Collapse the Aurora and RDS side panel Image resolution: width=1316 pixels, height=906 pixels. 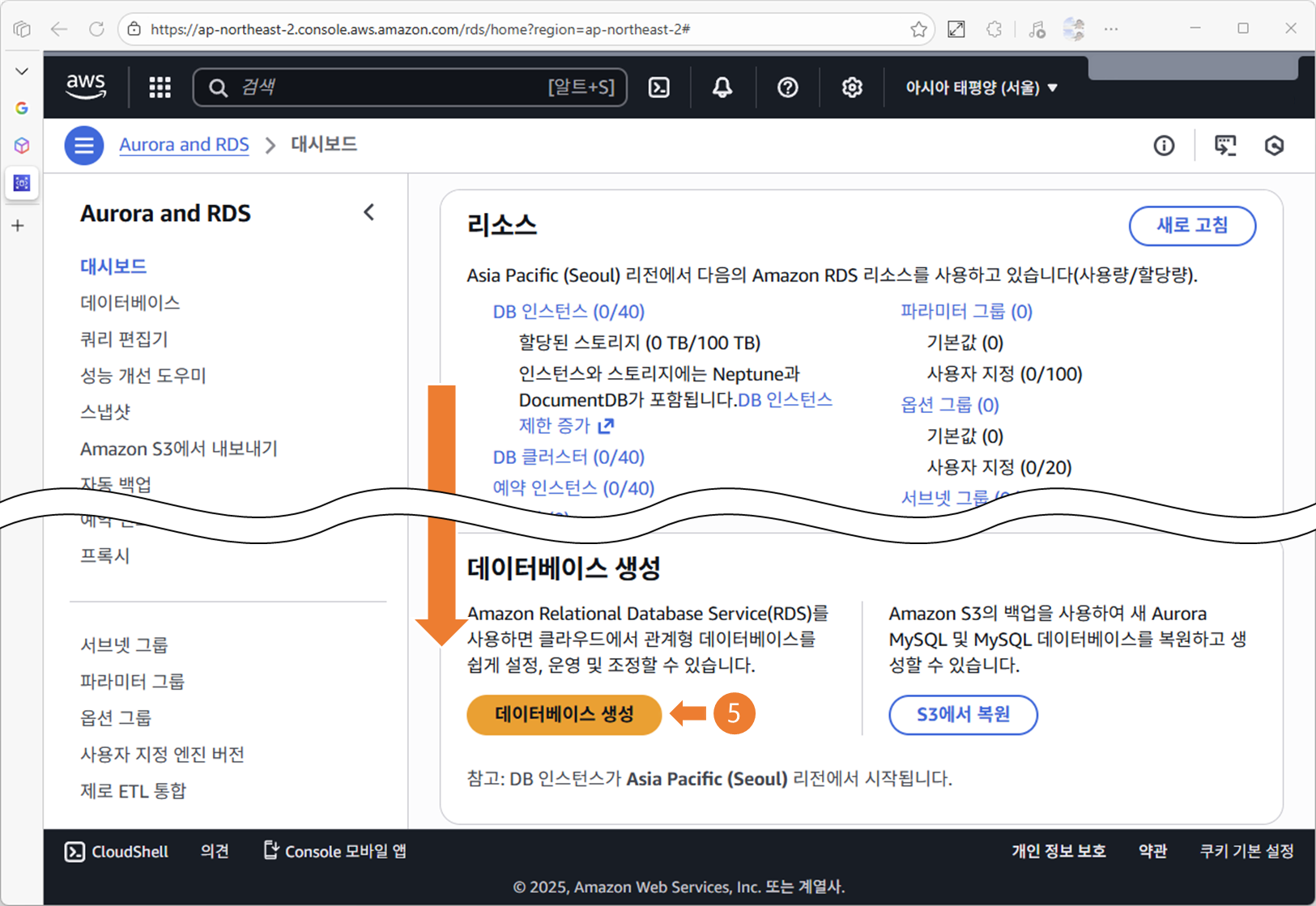click(x=369, y=212)
